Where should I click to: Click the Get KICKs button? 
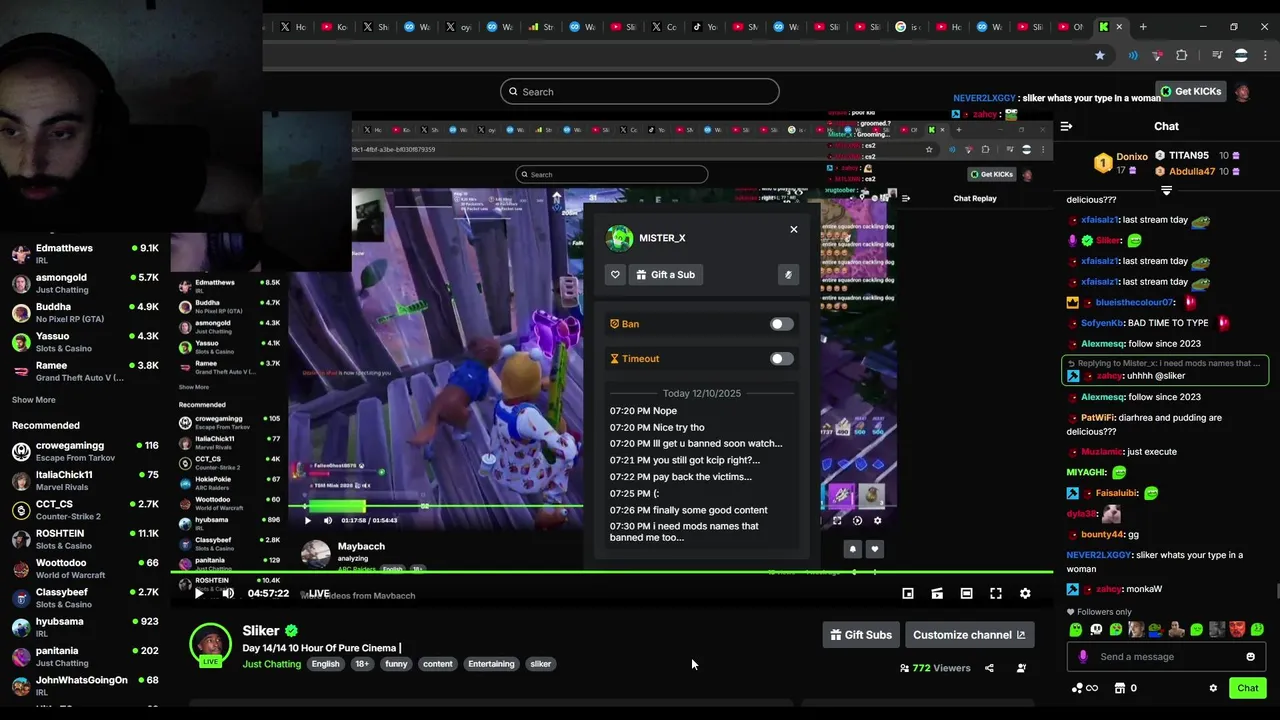tap(1190, 92)
